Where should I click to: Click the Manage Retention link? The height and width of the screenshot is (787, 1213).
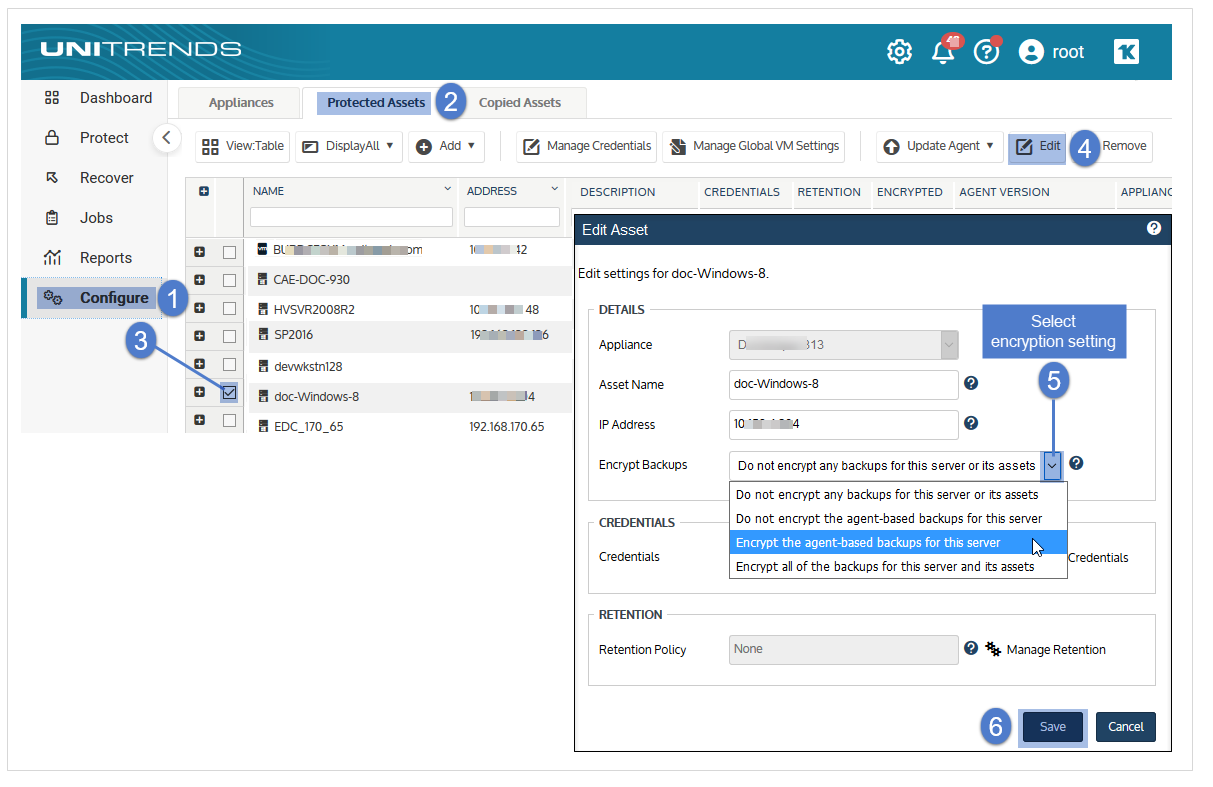1046,649
